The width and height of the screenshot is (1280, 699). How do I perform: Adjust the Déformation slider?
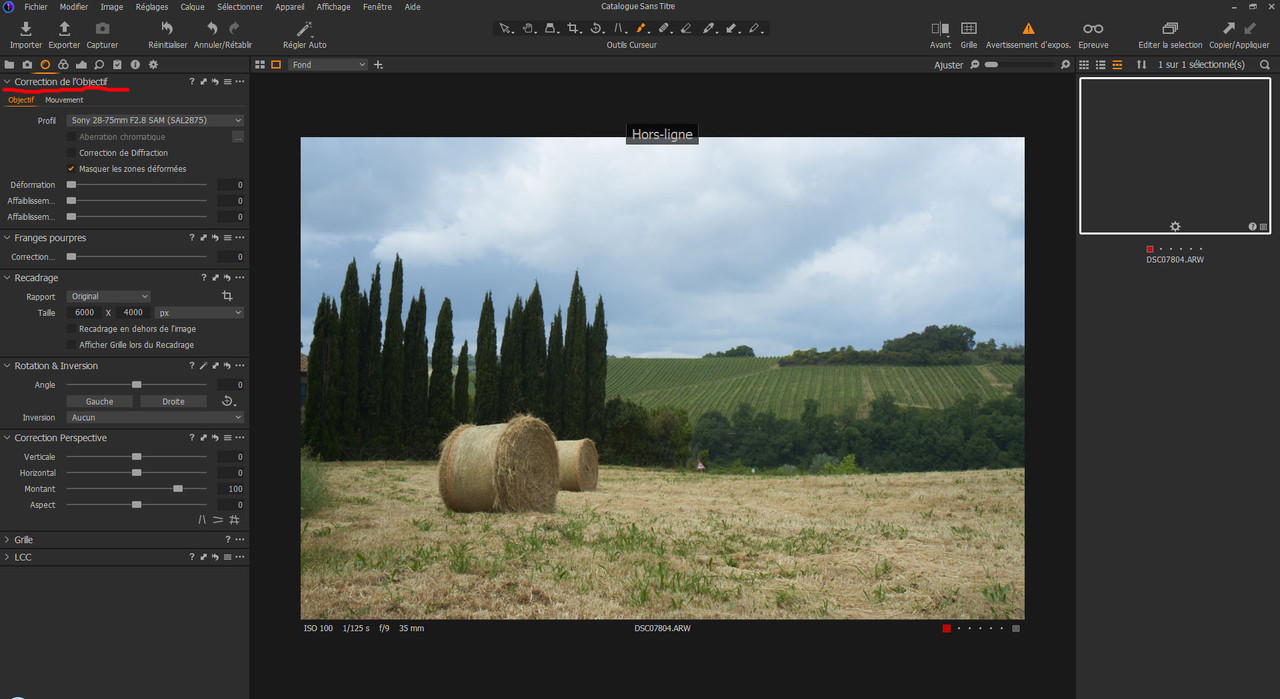tap(137, 185)
